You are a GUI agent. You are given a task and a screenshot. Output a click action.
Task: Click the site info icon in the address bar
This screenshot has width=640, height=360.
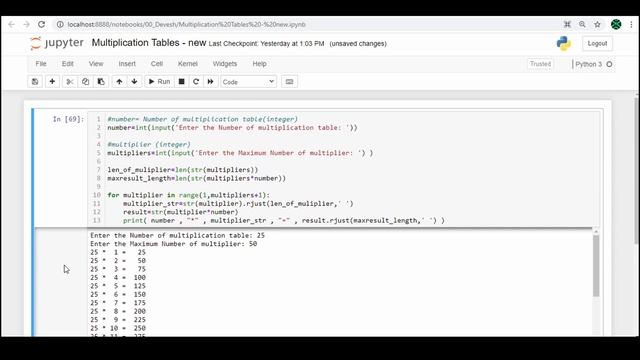point(60,24)
